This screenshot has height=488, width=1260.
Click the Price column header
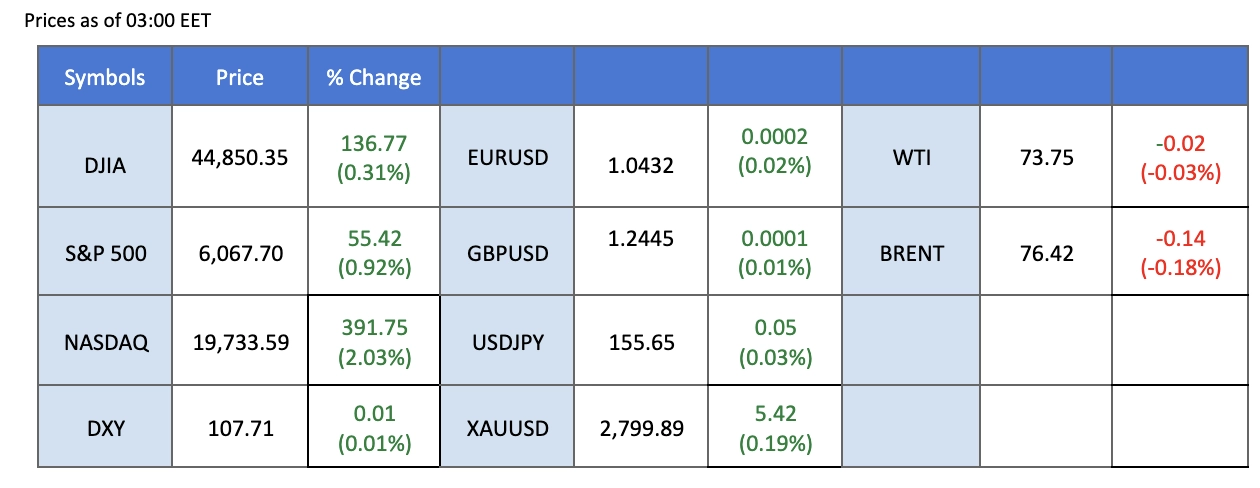(240, 78)
